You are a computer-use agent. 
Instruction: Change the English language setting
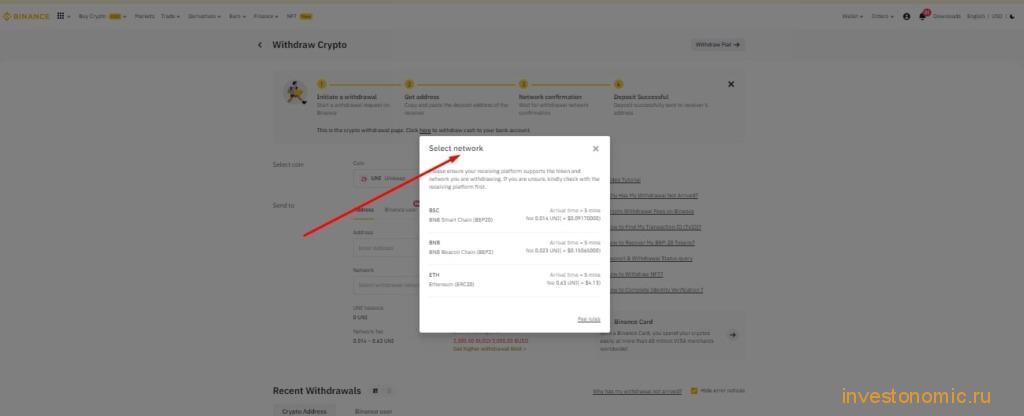pos(976,16)
